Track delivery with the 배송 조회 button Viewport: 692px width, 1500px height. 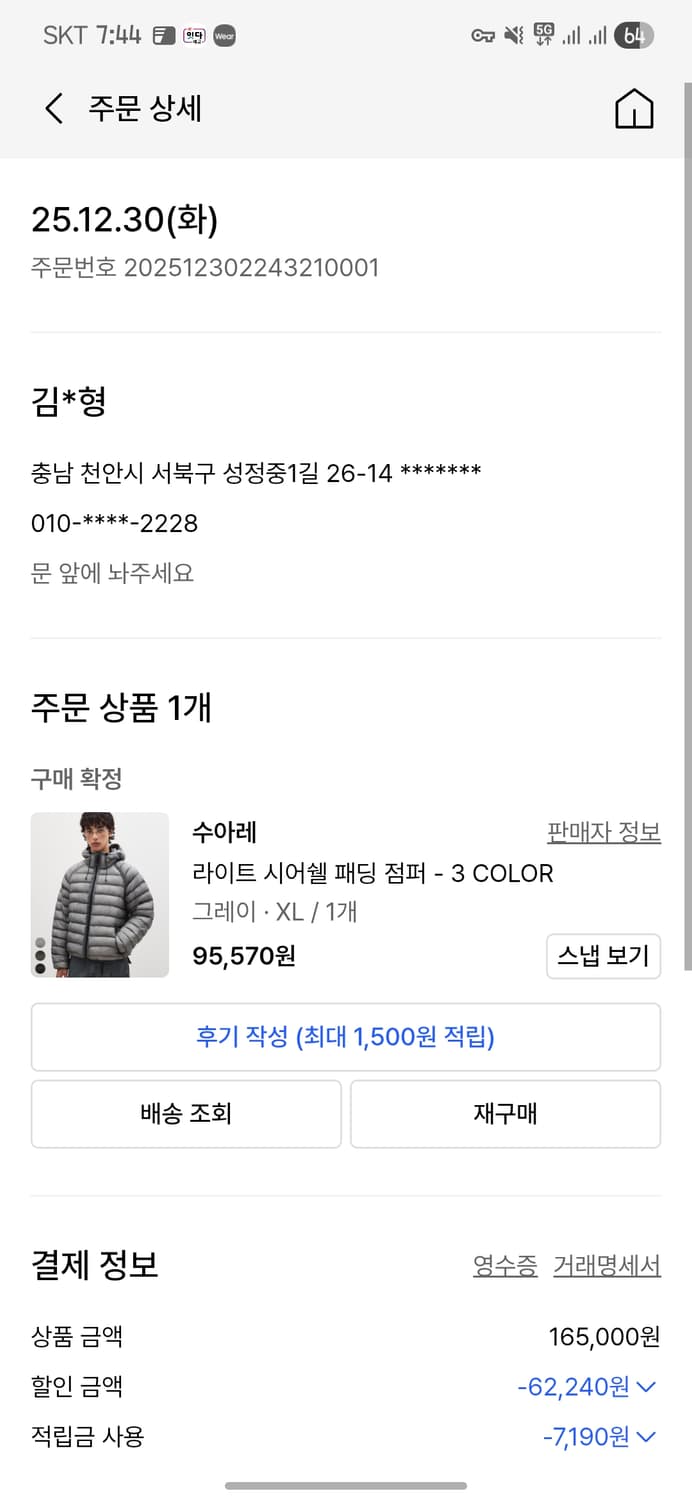tap(186, 1114)
